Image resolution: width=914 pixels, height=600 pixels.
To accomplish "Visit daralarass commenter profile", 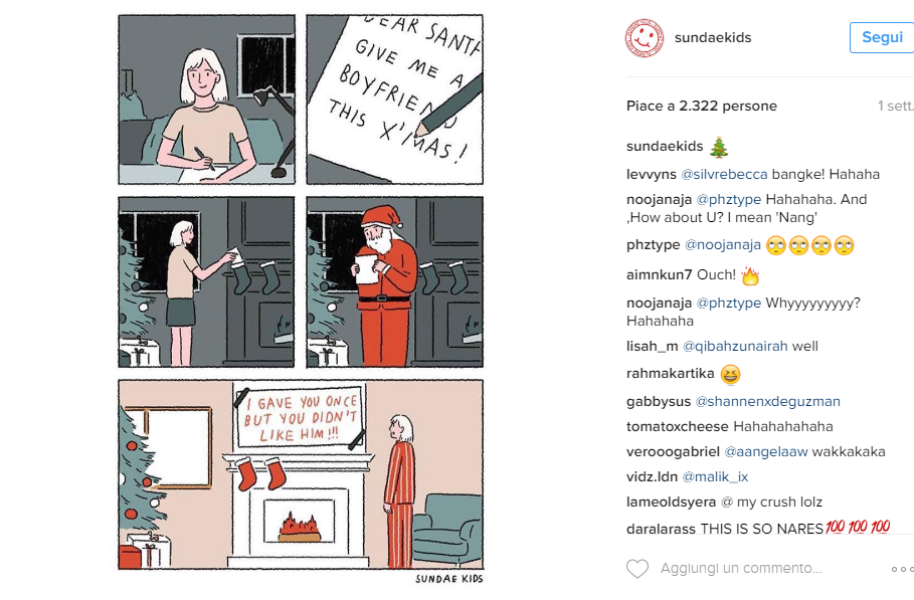I will pyautogui.click(x=661, y=529).
